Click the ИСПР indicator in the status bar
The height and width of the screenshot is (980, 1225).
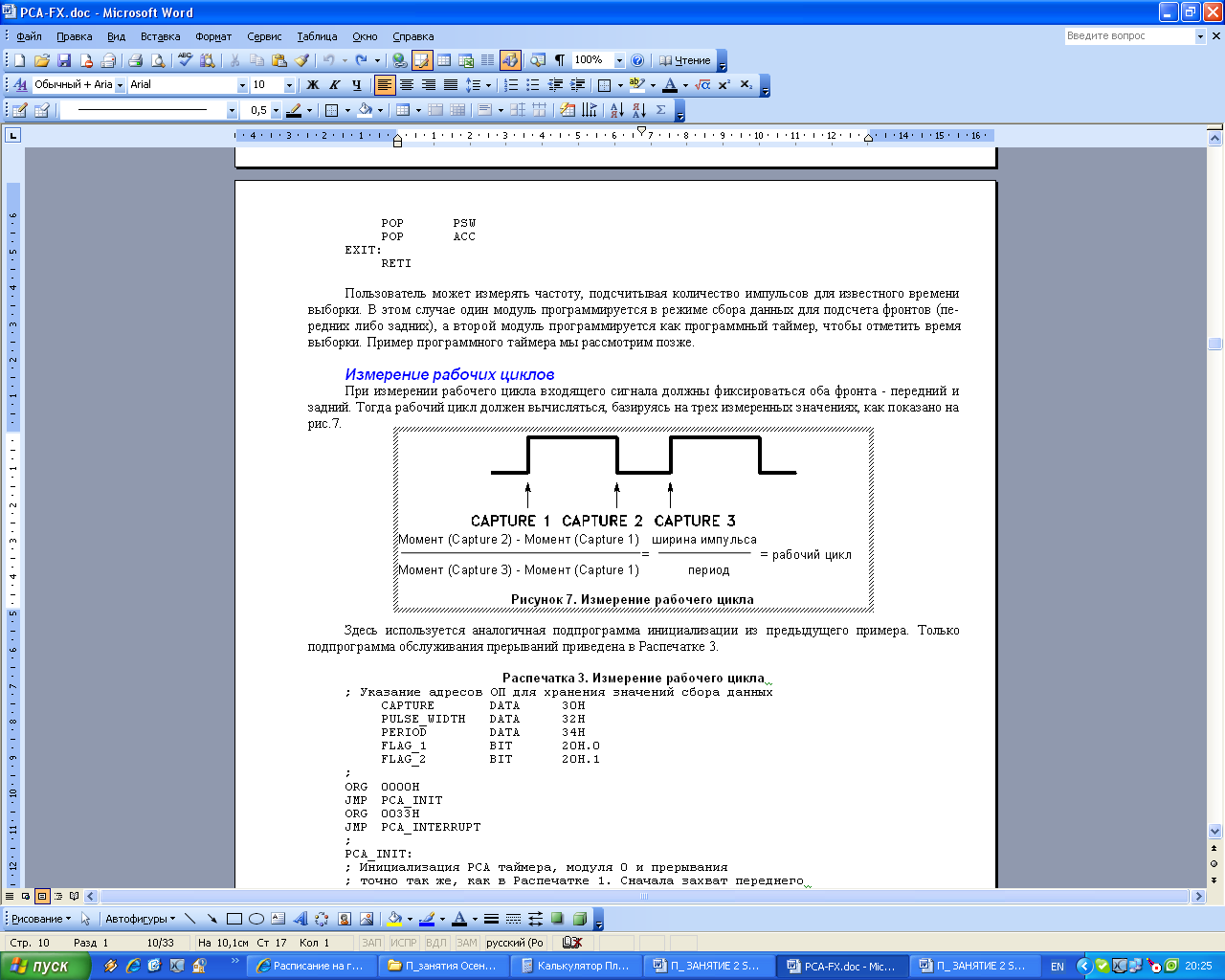(403, 943)
